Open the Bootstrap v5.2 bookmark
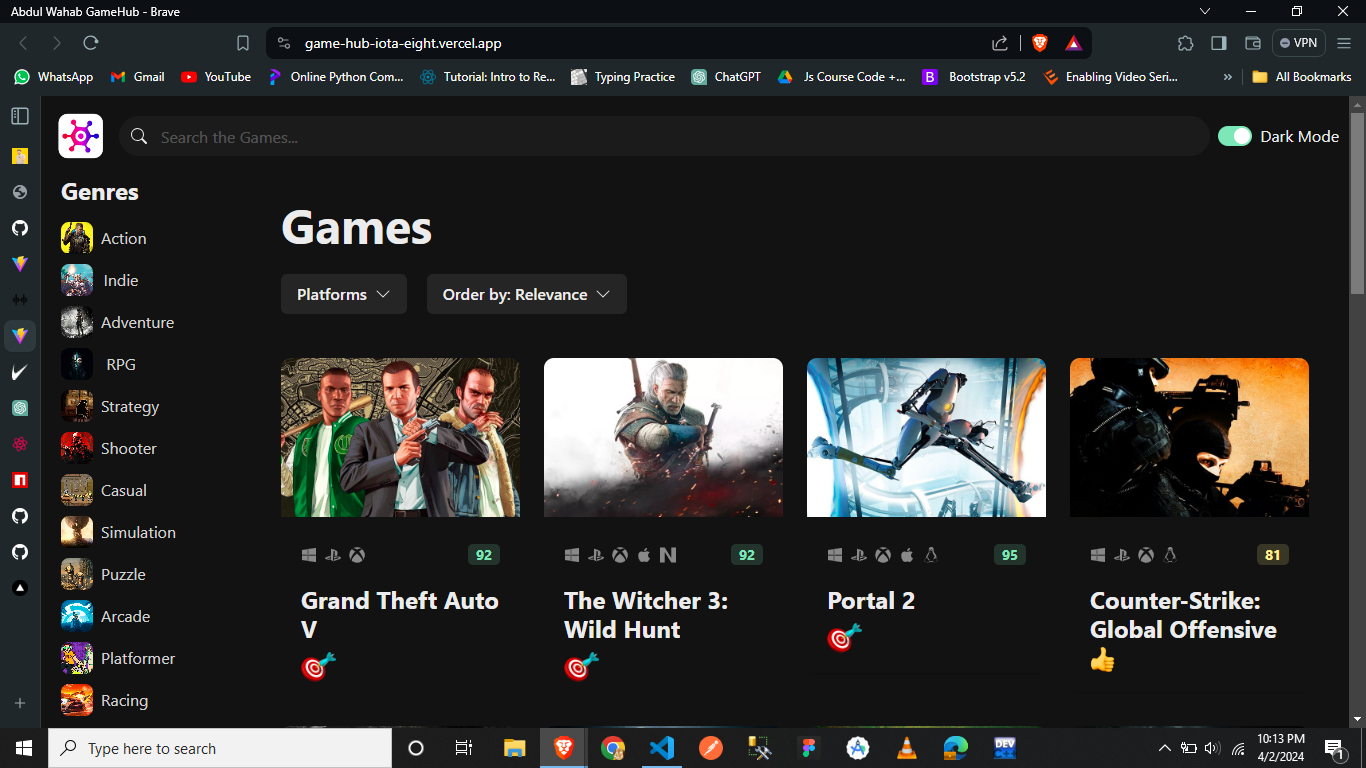Image resolution: width=1366 pixels, height=768 pixels. (x=974, y=76)
